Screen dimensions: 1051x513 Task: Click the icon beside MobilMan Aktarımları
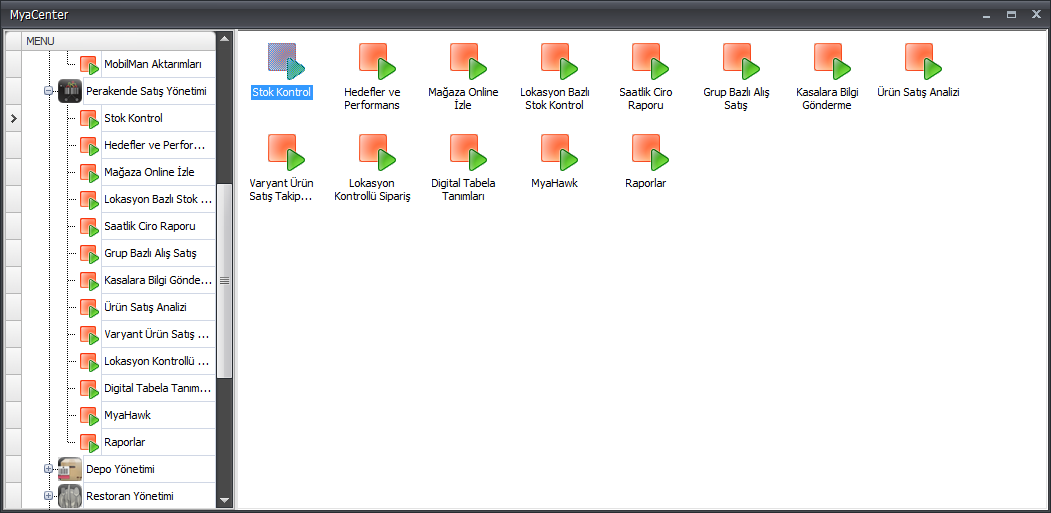tap(90, 64)
